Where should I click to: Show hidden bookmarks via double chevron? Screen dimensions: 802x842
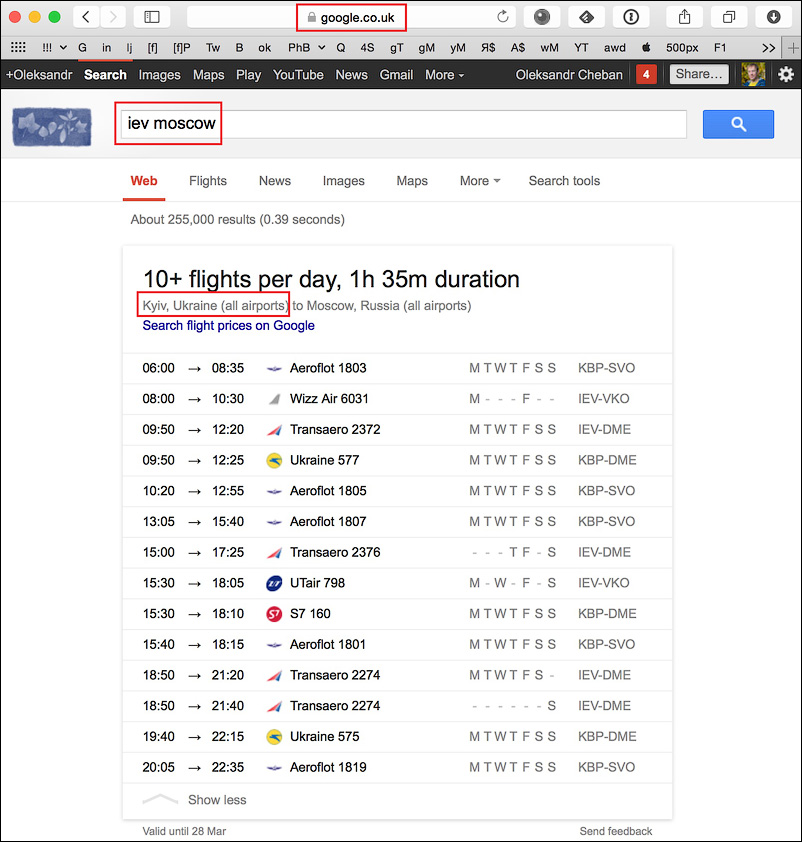769,48
